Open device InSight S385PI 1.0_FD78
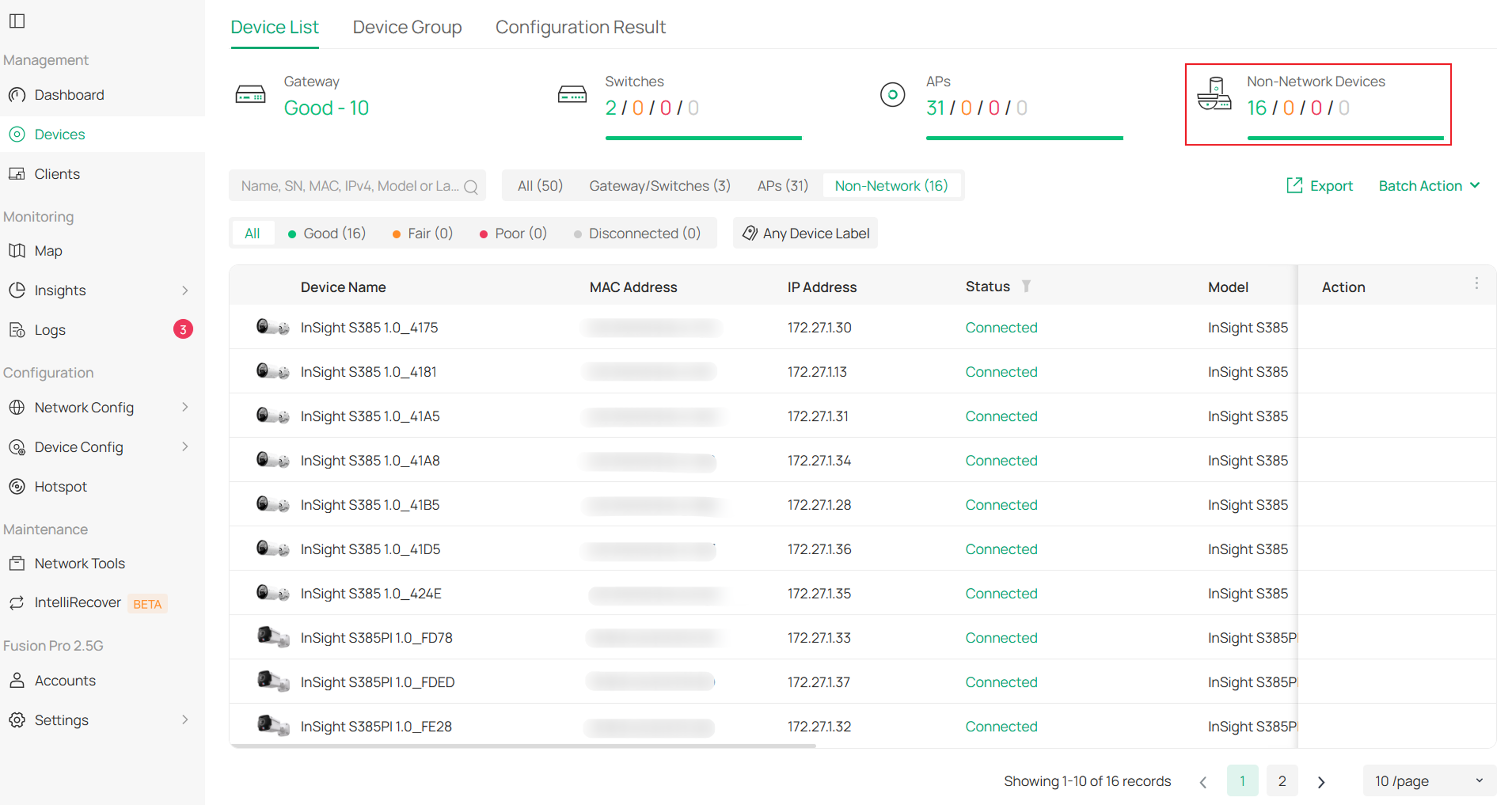Screen dimensions: 1512x805 [x=377, y=638]
